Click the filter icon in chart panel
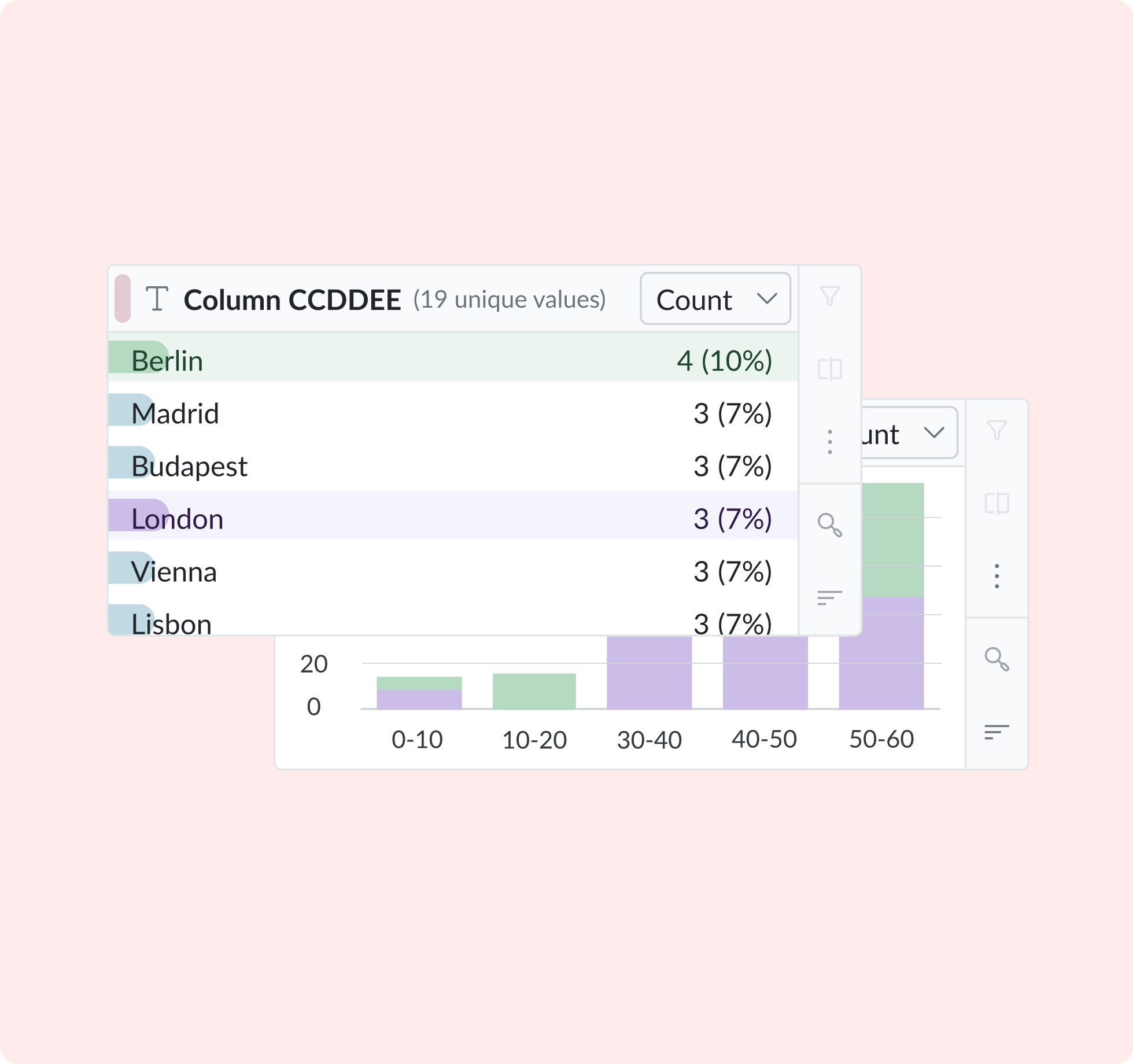The image size is (1133, 1064). coord(997,430)
